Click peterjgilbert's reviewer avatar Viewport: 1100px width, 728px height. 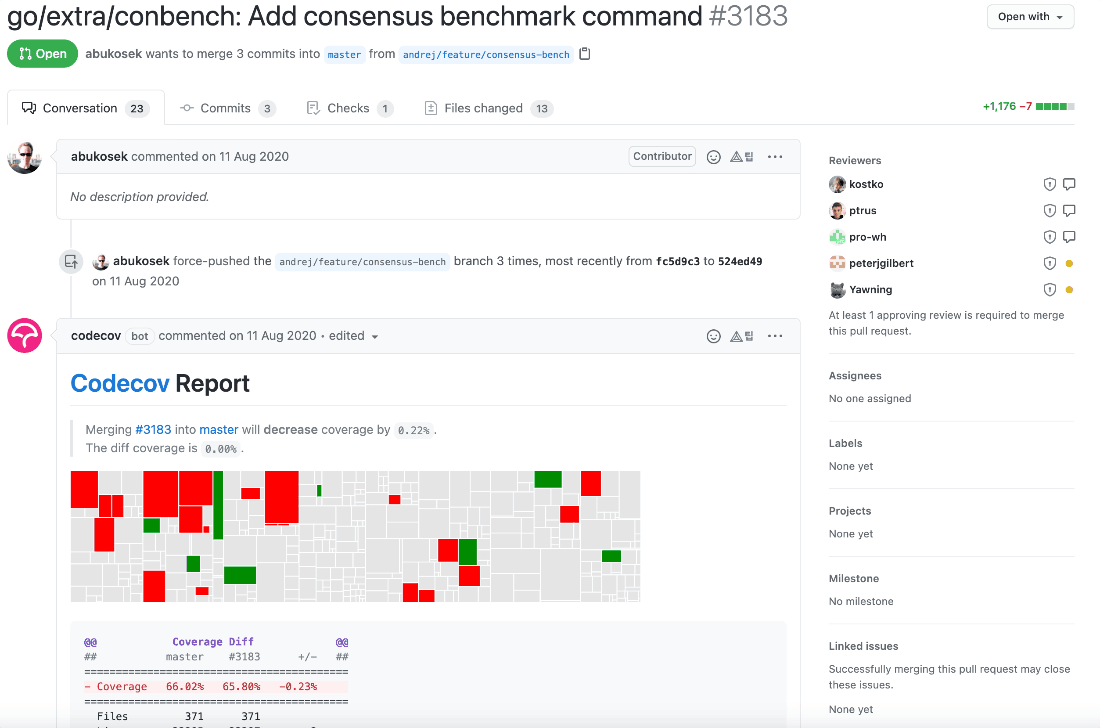837,263
